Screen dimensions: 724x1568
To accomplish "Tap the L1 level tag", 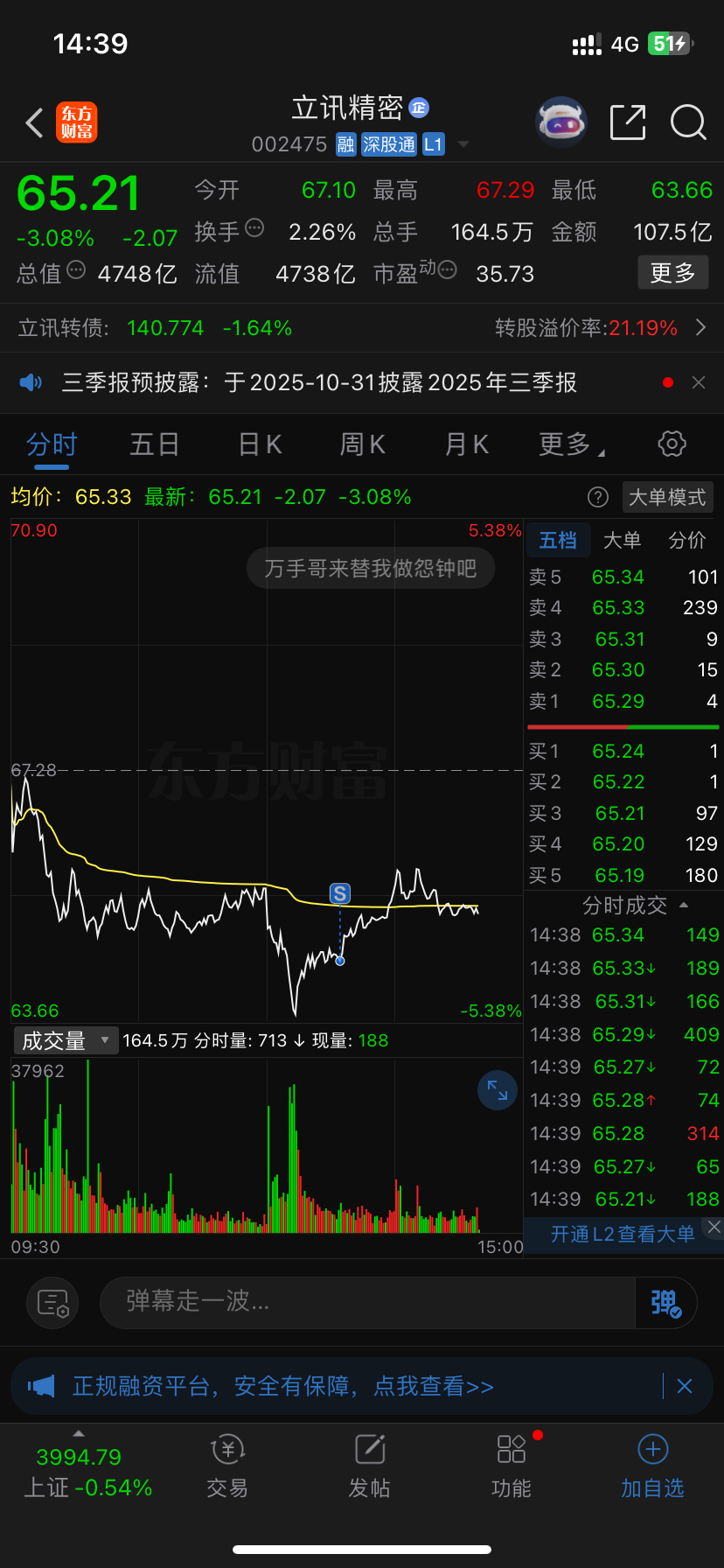I will point(434,144).
